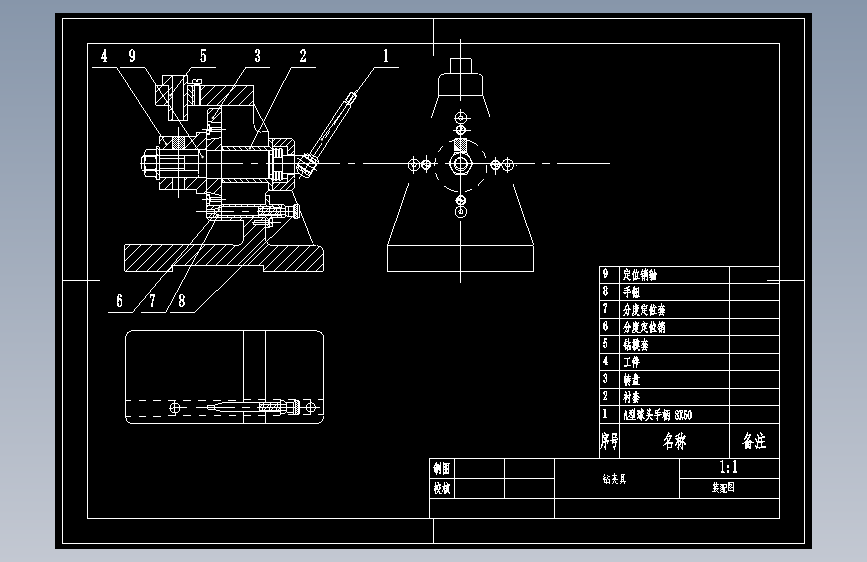Click the '备注' column header
The image size is (867, 562).
point(754,441)
